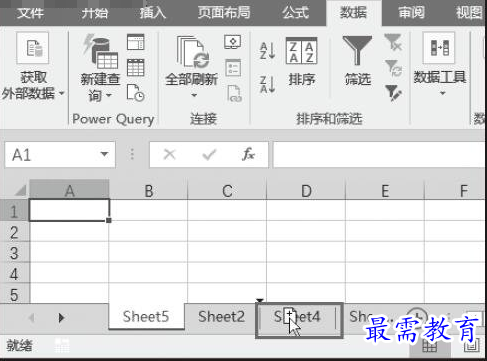The height and width of the screenshot is (361, 487).
Task: Select column C header
Action: pyautogui.click(x=227, y=190)
